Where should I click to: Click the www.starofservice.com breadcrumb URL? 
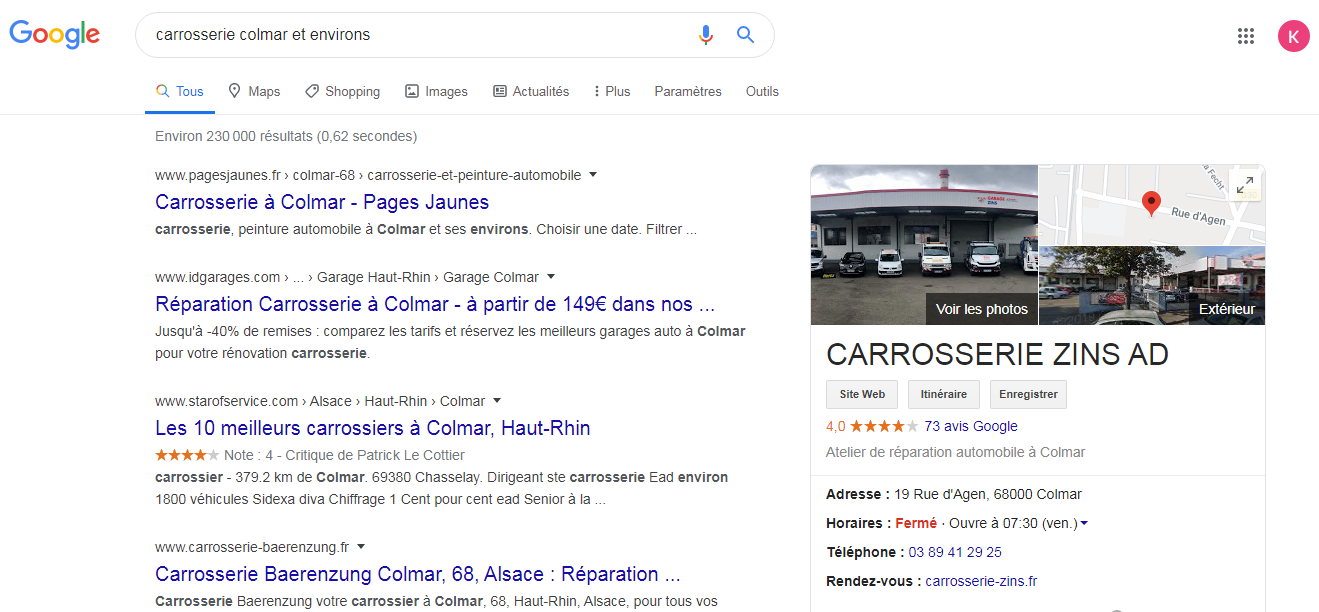[320, 401]
